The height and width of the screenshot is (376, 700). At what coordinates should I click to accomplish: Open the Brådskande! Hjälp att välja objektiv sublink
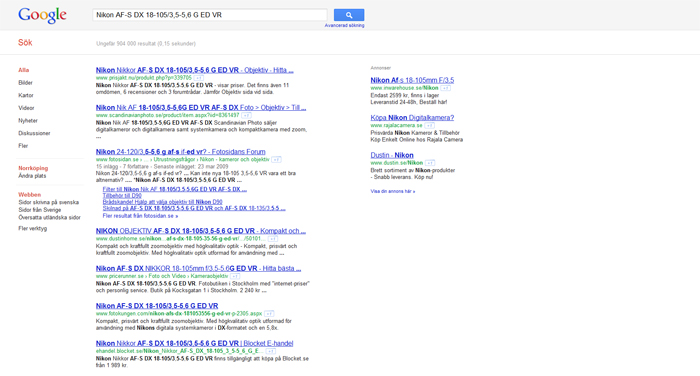[162, 202]
